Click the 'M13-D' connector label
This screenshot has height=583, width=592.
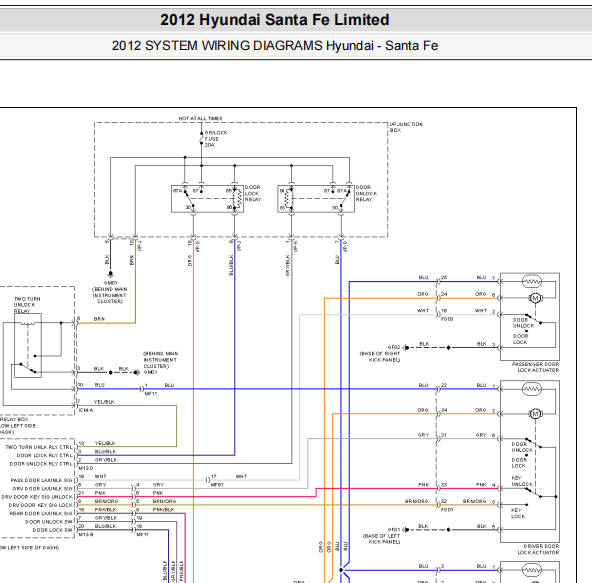(86, 468)
